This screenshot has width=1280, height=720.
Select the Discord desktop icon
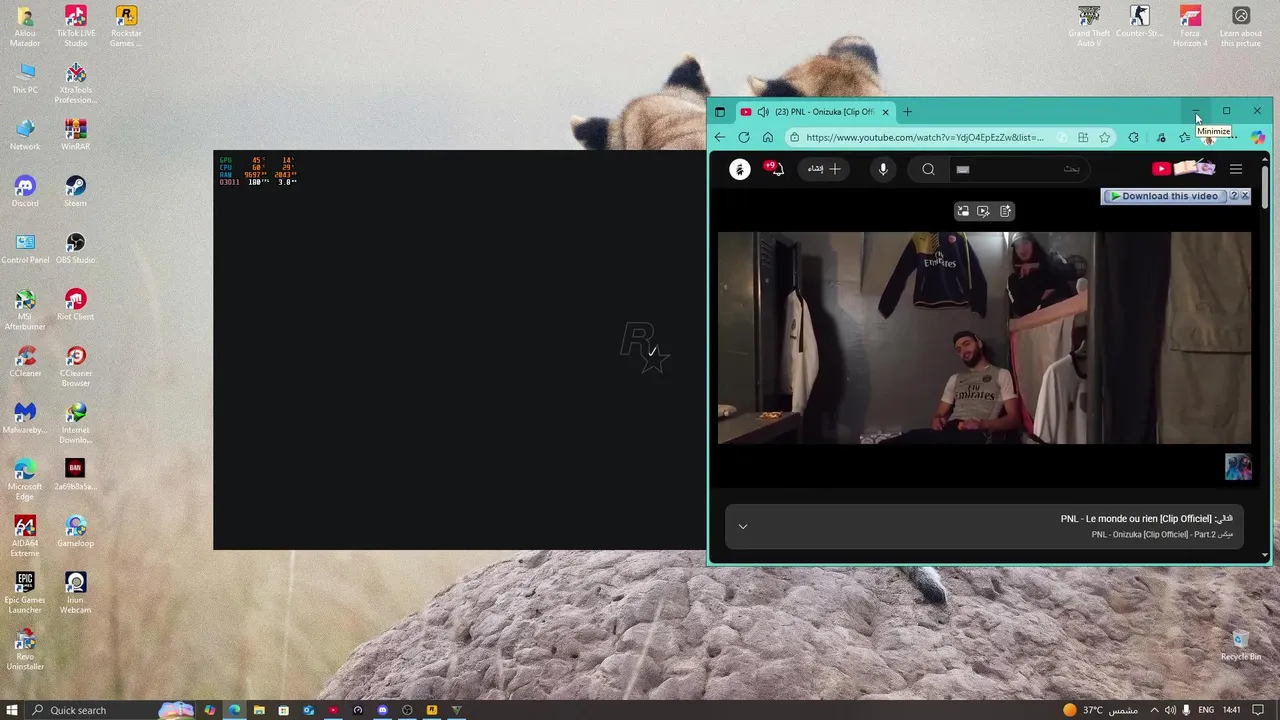25,192
